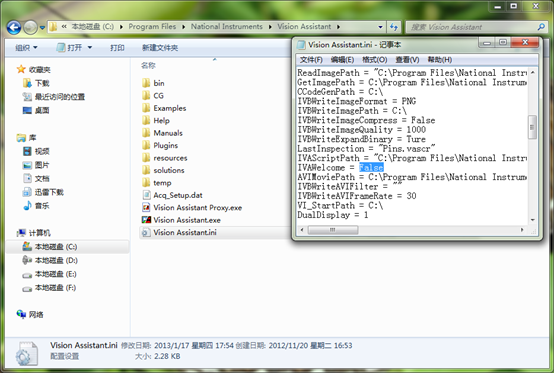
Task: Select the solutions folder icon
Action: (146, 170)
